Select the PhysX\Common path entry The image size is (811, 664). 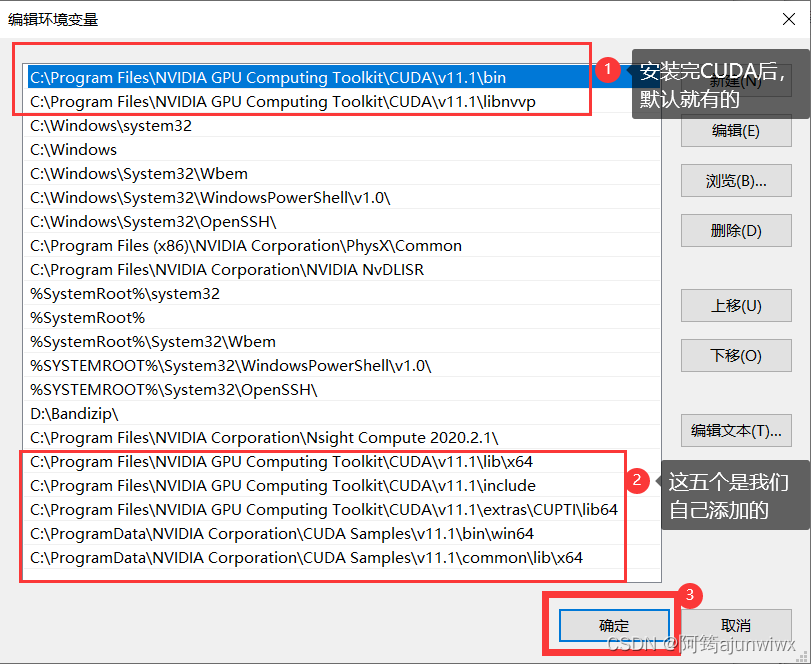341,246
